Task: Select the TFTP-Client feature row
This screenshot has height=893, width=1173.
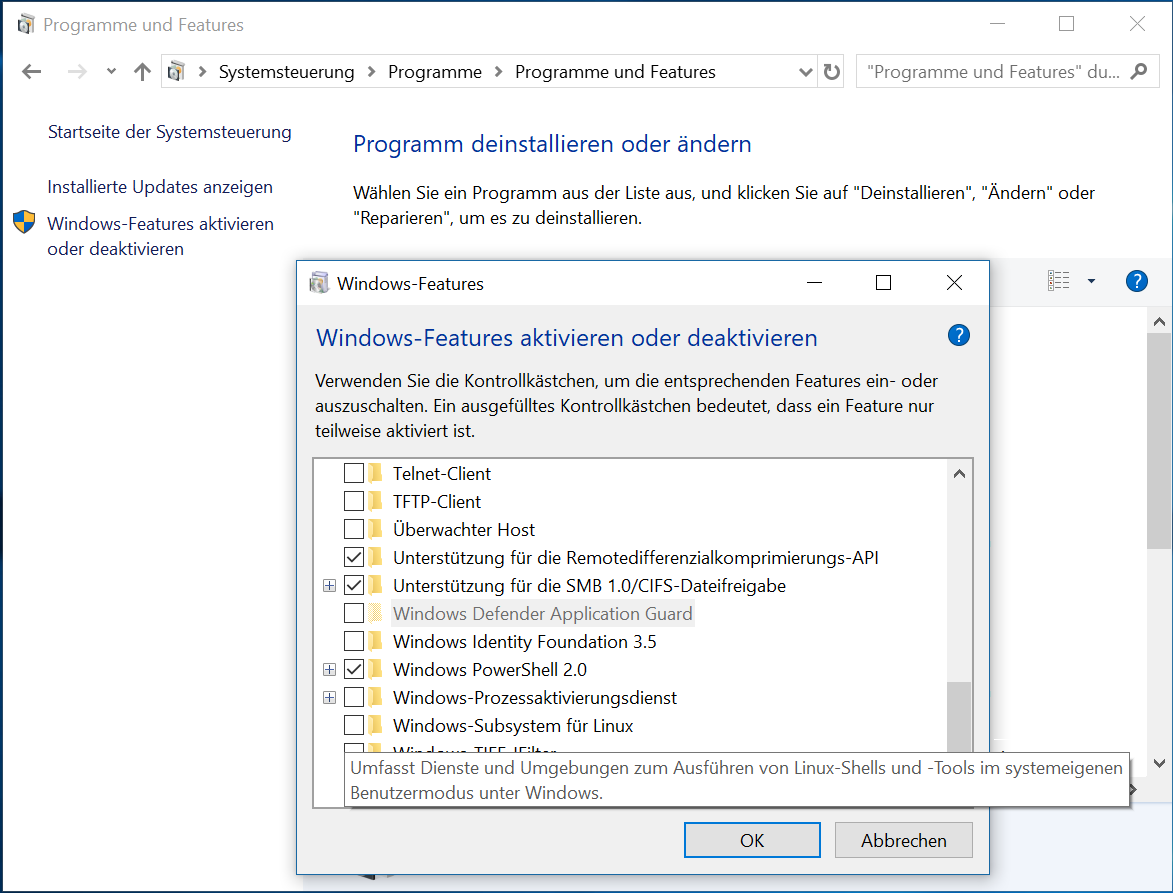Action: tap(437, 501)
